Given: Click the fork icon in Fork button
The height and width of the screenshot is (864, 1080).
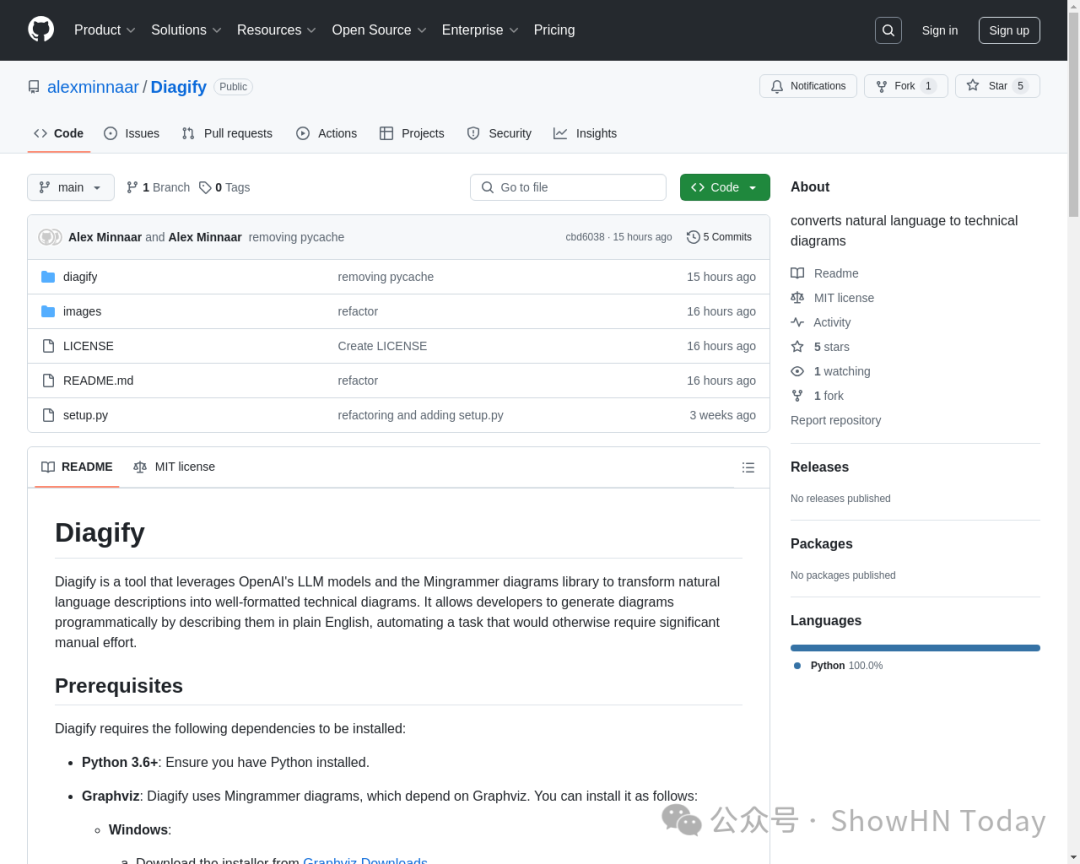Looking at the screenshot, I should pos(881,86).
